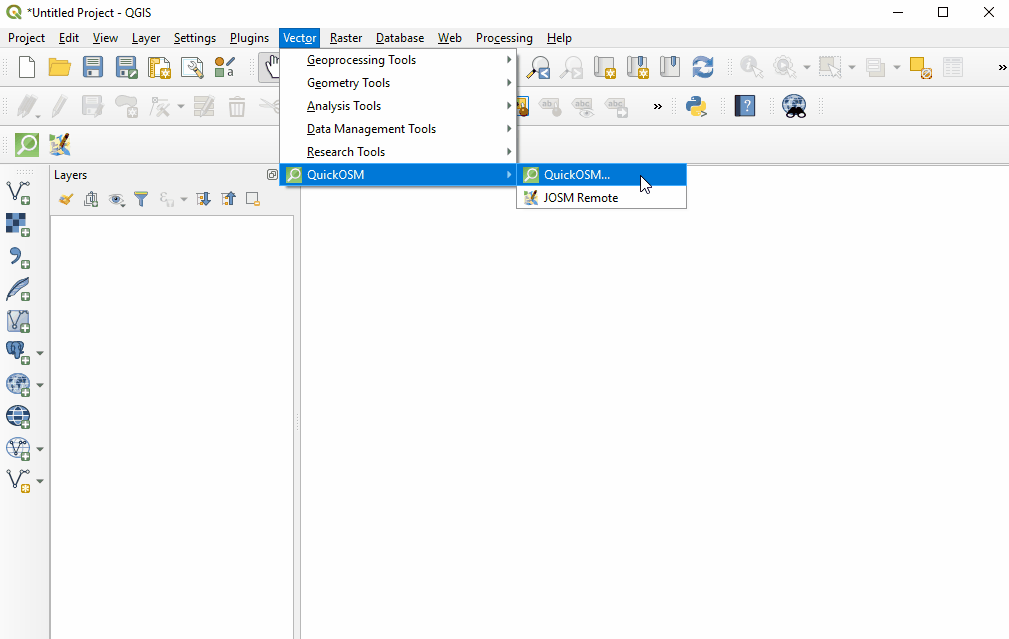Filter the legend with the funnel icon
This screenshot has height=639, width=1009.
(141, 199)
